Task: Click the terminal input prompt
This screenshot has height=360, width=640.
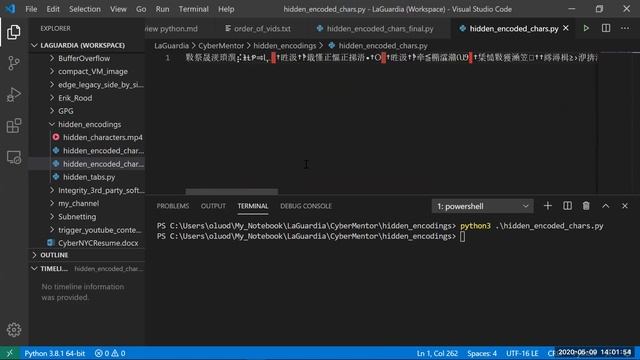Action: tap(462, 236)
